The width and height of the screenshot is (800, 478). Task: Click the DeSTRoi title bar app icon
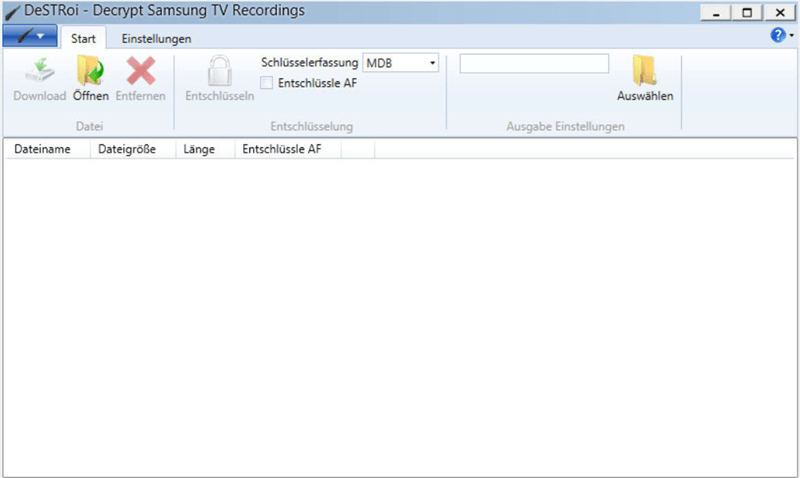pos(12,12)
